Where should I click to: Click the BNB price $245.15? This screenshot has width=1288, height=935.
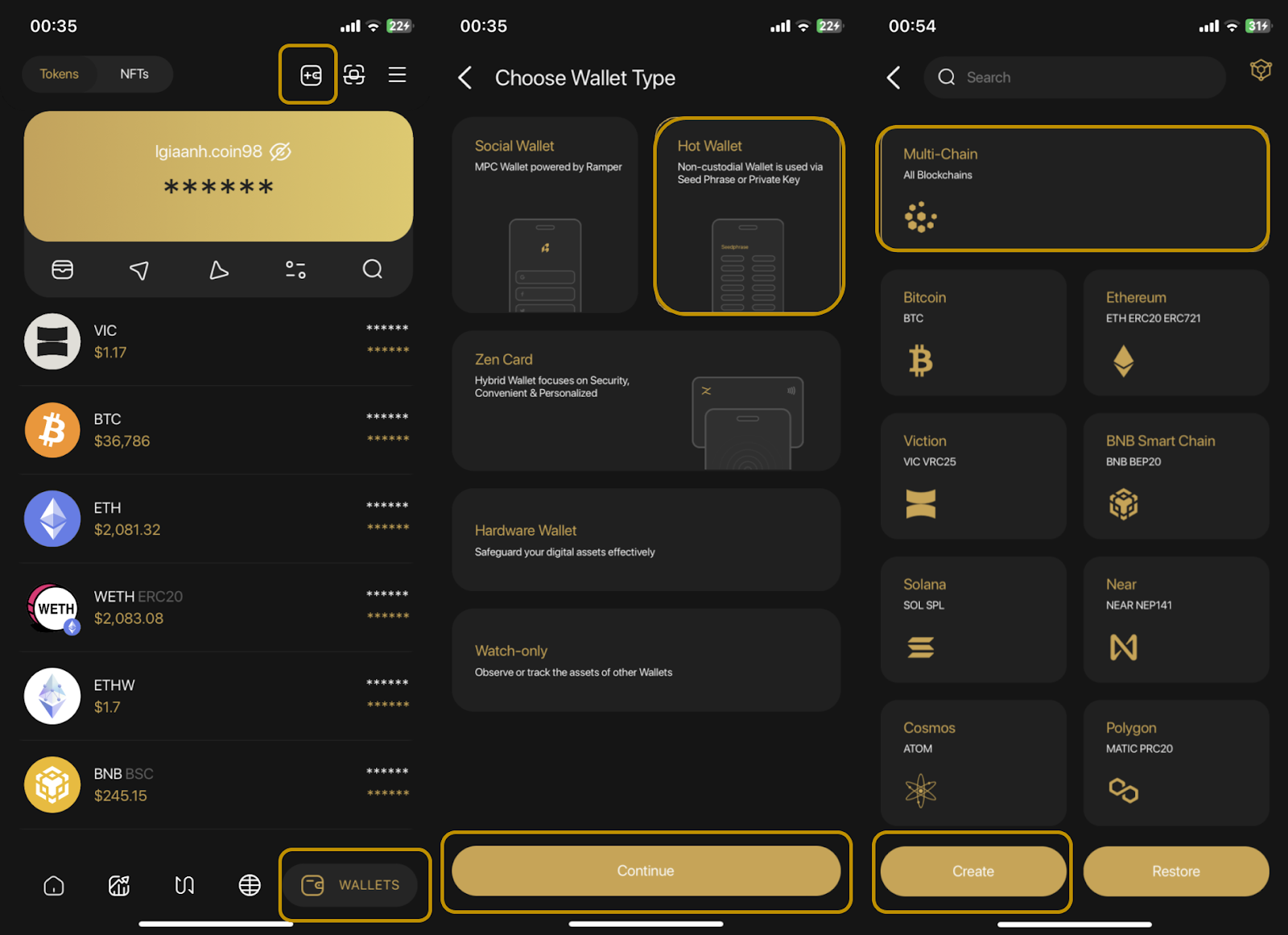[x=121, y=796]
